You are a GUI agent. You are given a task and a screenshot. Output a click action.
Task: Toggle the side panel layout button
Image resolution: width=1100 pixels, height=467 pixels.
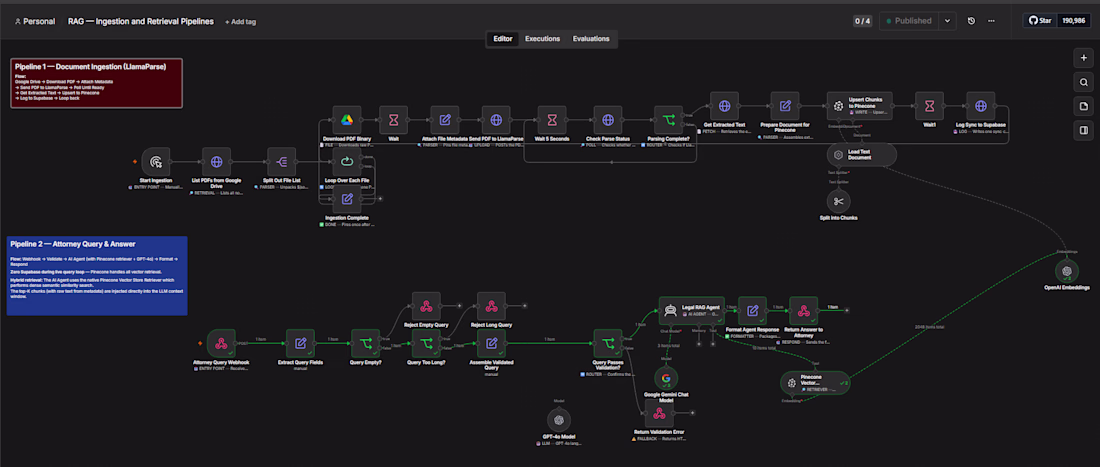[1083, 130]
